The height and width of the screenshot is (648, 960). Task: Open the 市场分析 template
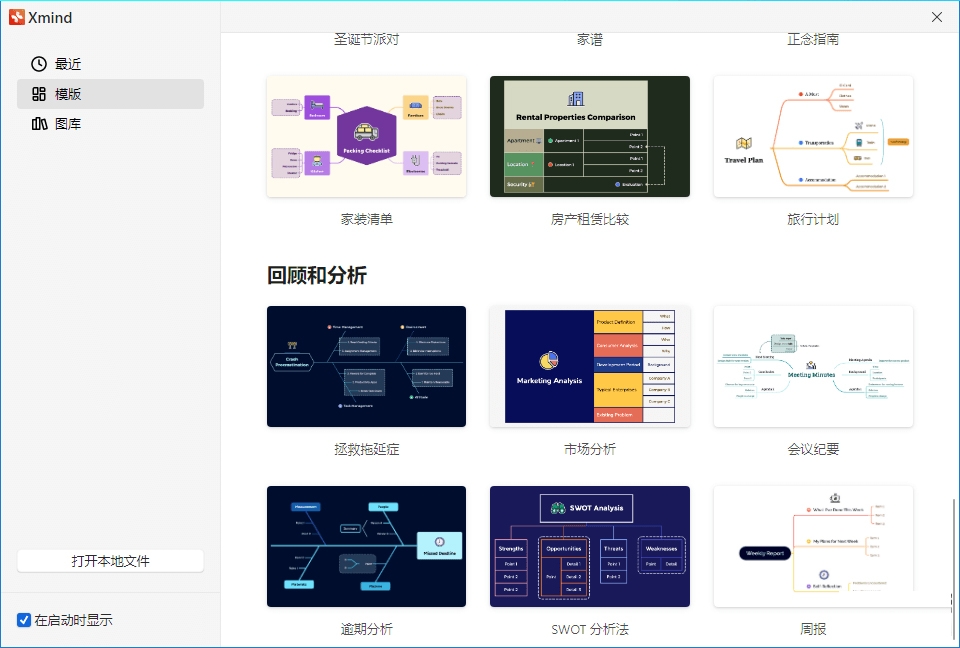pos(589,366)
